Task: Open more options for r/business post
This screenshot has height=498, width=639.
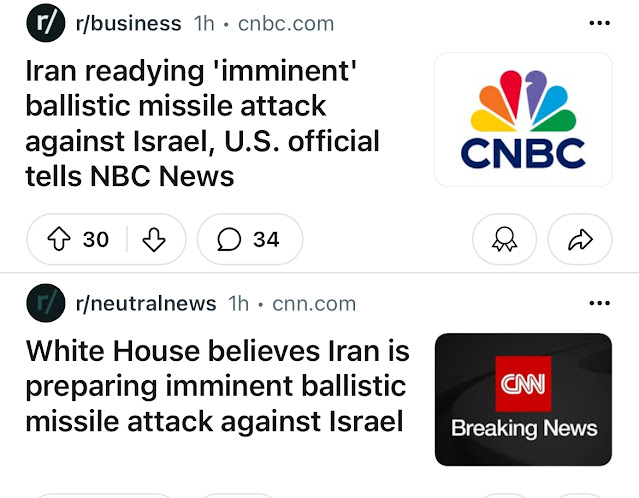Action: (x=599, y=22)
